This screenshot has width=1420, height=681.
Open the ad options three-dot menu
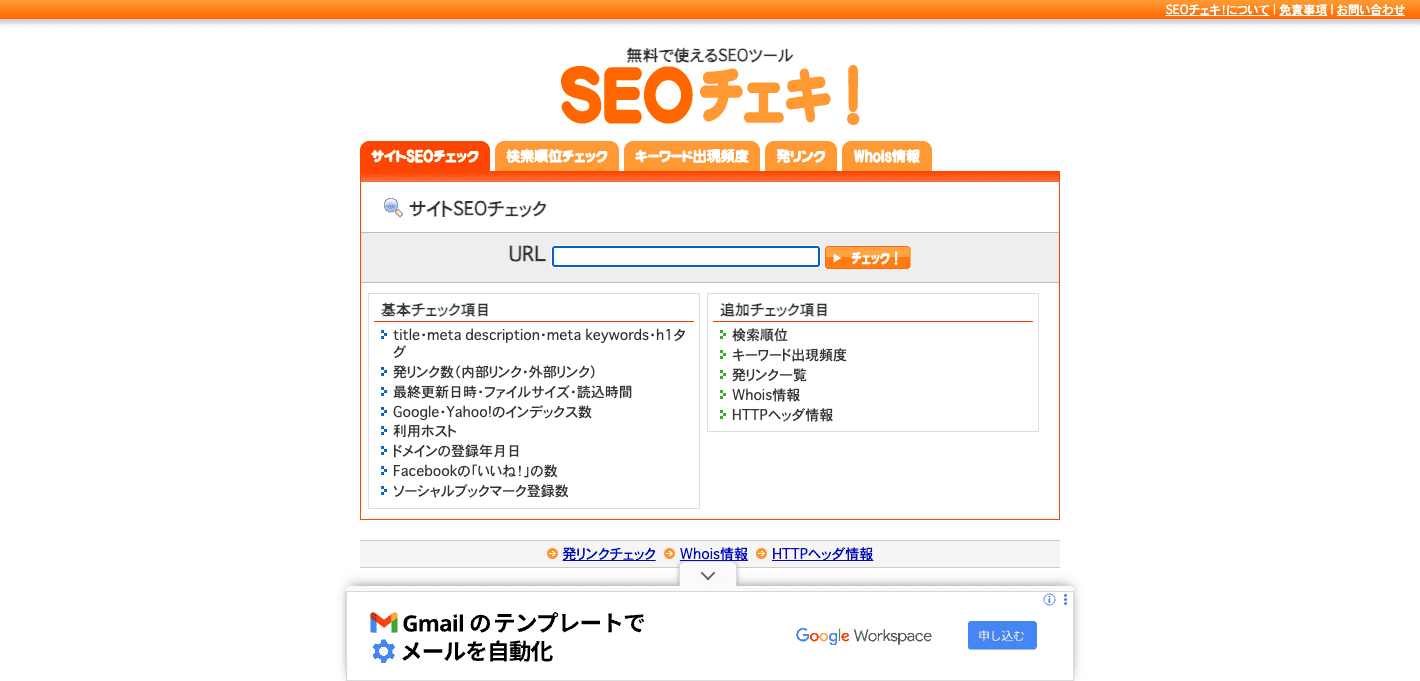click(1065, 600)
